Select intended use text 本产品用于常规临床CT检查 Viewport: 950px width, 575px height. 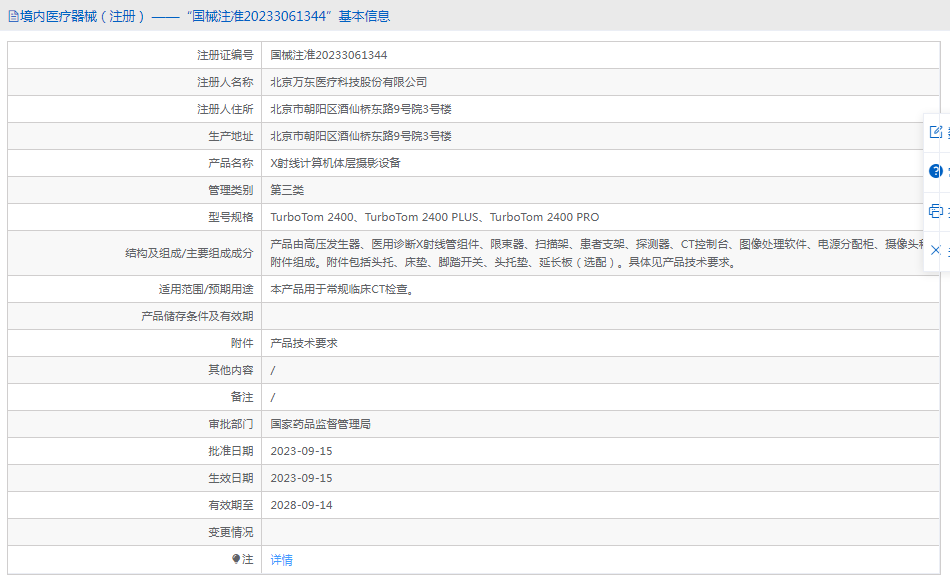tap(342, 290)
